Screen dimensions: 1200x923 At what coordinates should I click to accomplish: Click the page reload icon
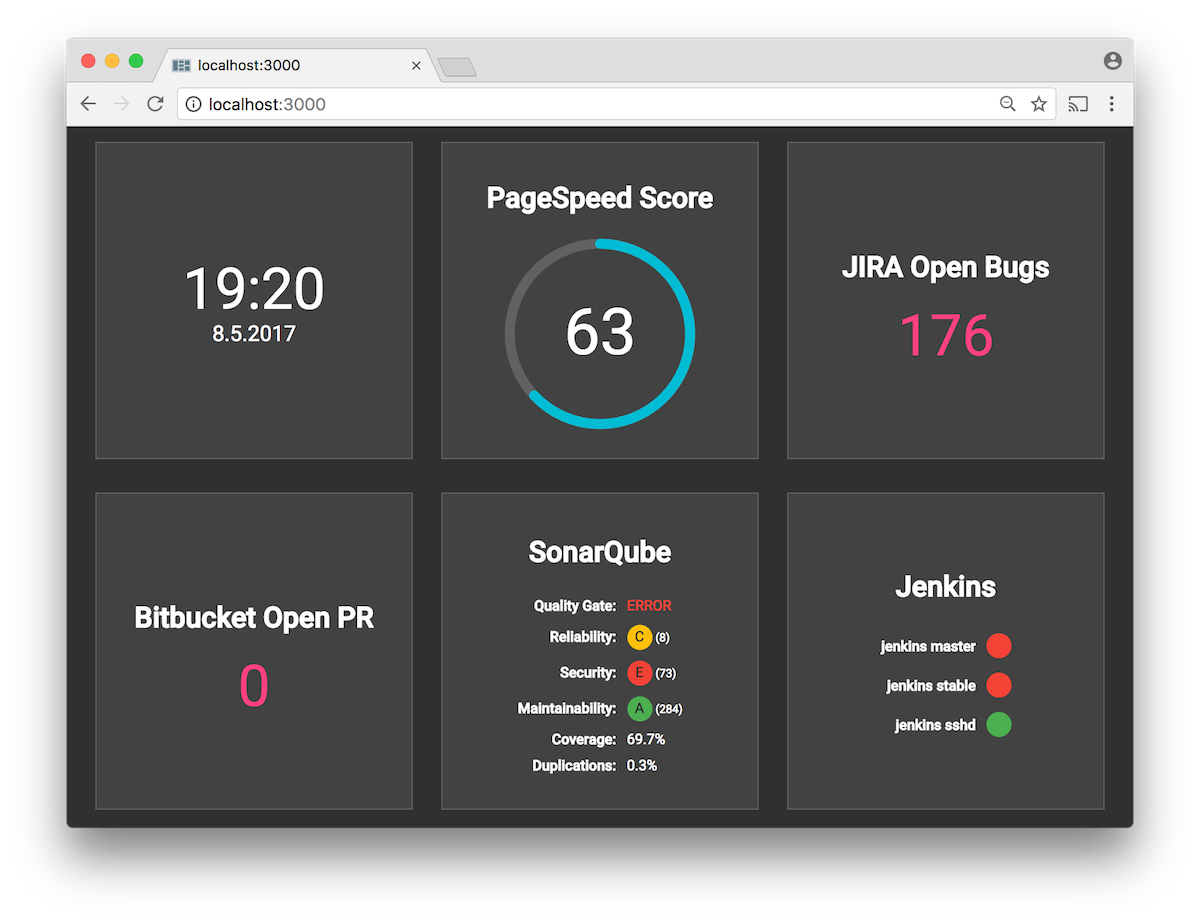[x=155, y=103]
